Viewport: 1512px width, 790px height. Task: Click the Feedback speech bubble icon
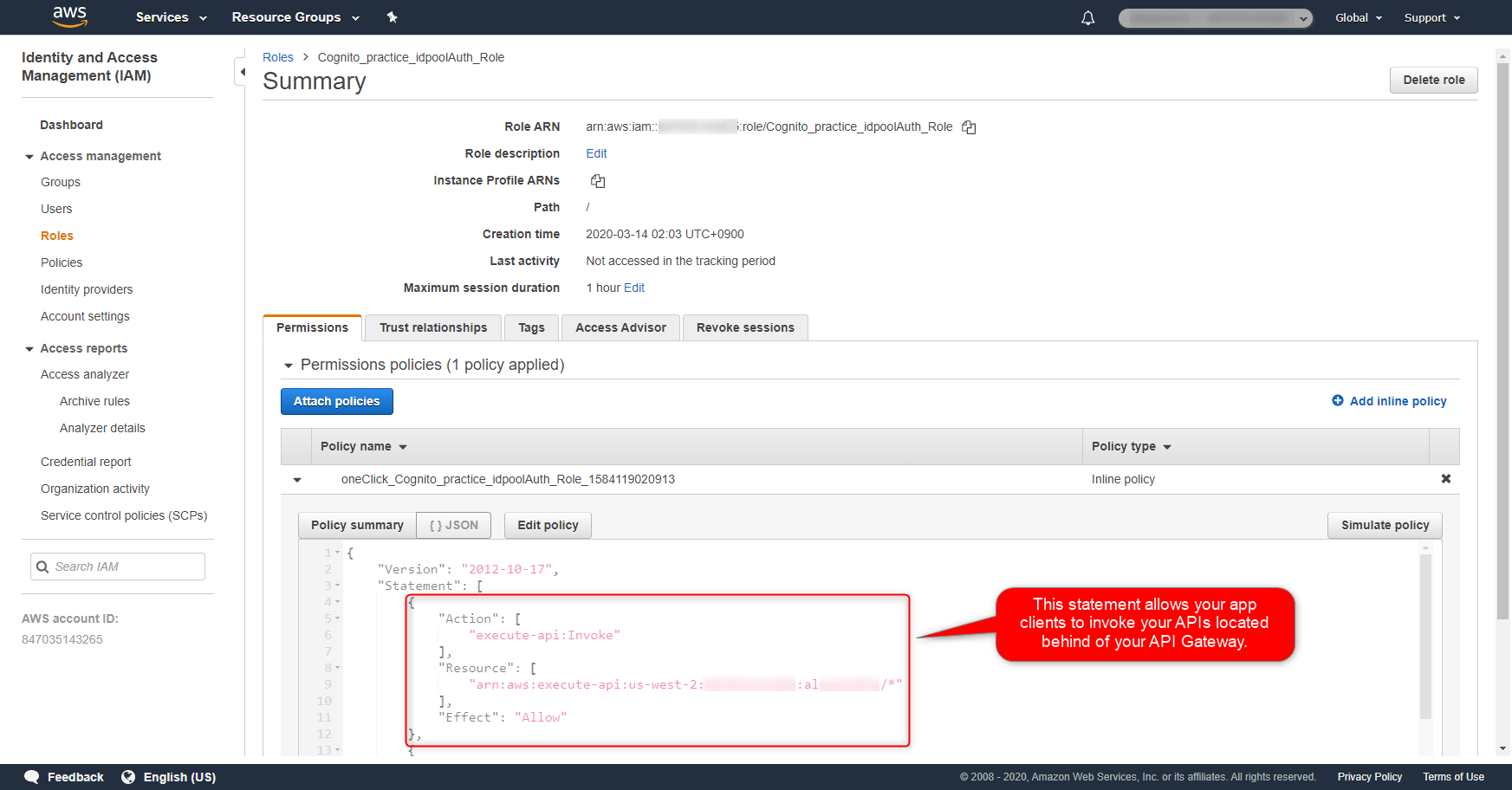[32, 777]
